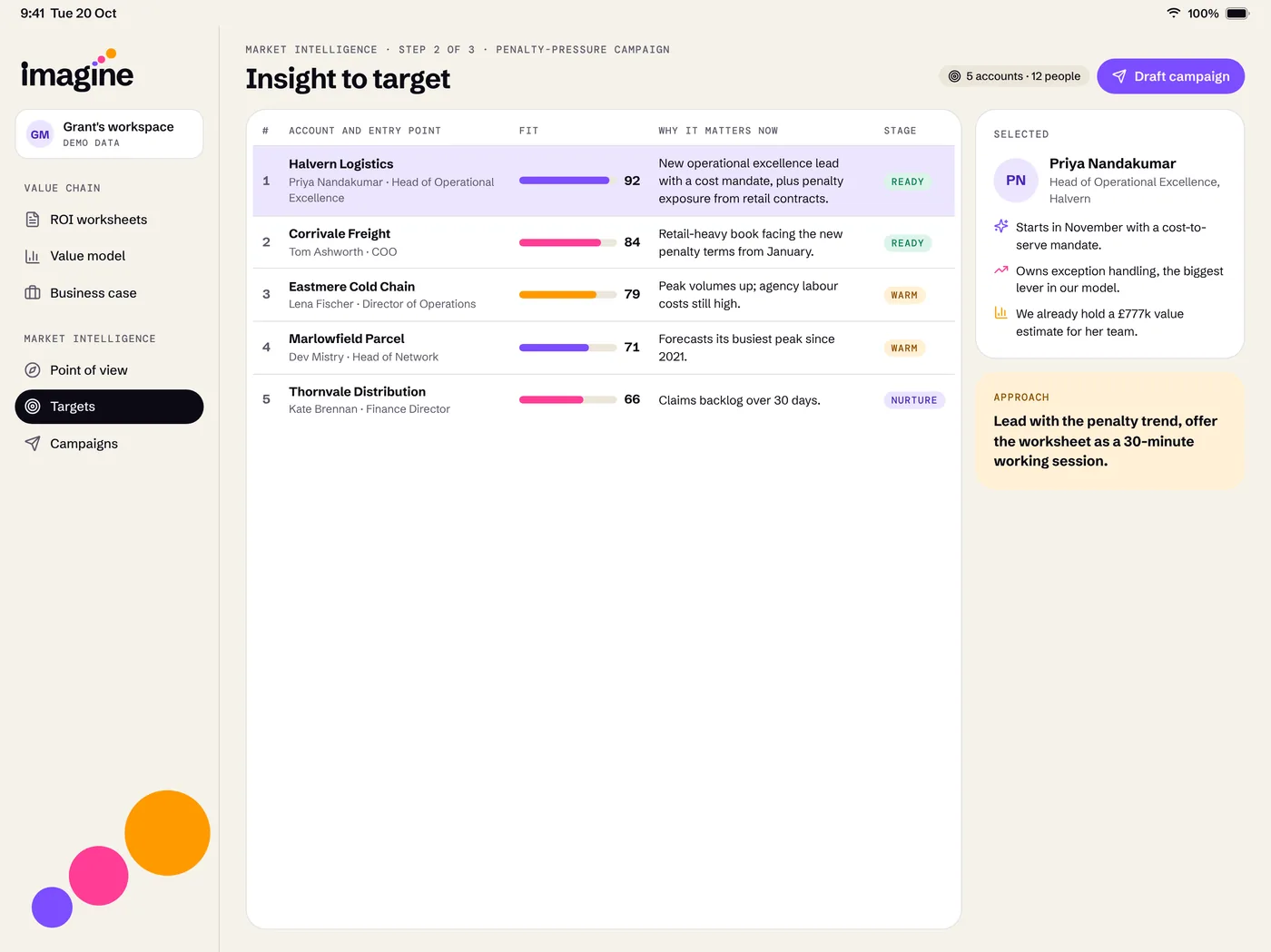The image size is (1271, 952).
Task: Click the 5 accounts · 12 people pill
Action: click(x=1014, y=76)
